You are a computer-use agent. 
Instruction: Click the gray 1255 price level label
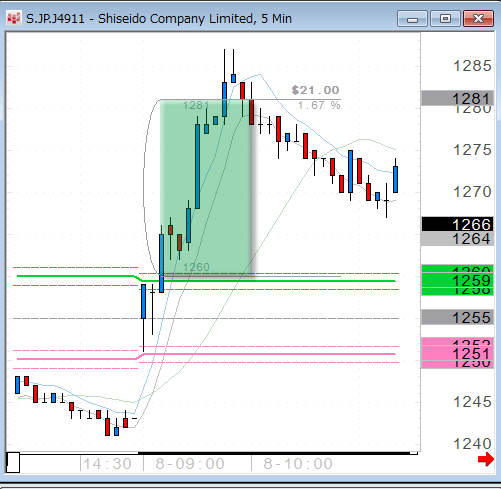(457, 317)
